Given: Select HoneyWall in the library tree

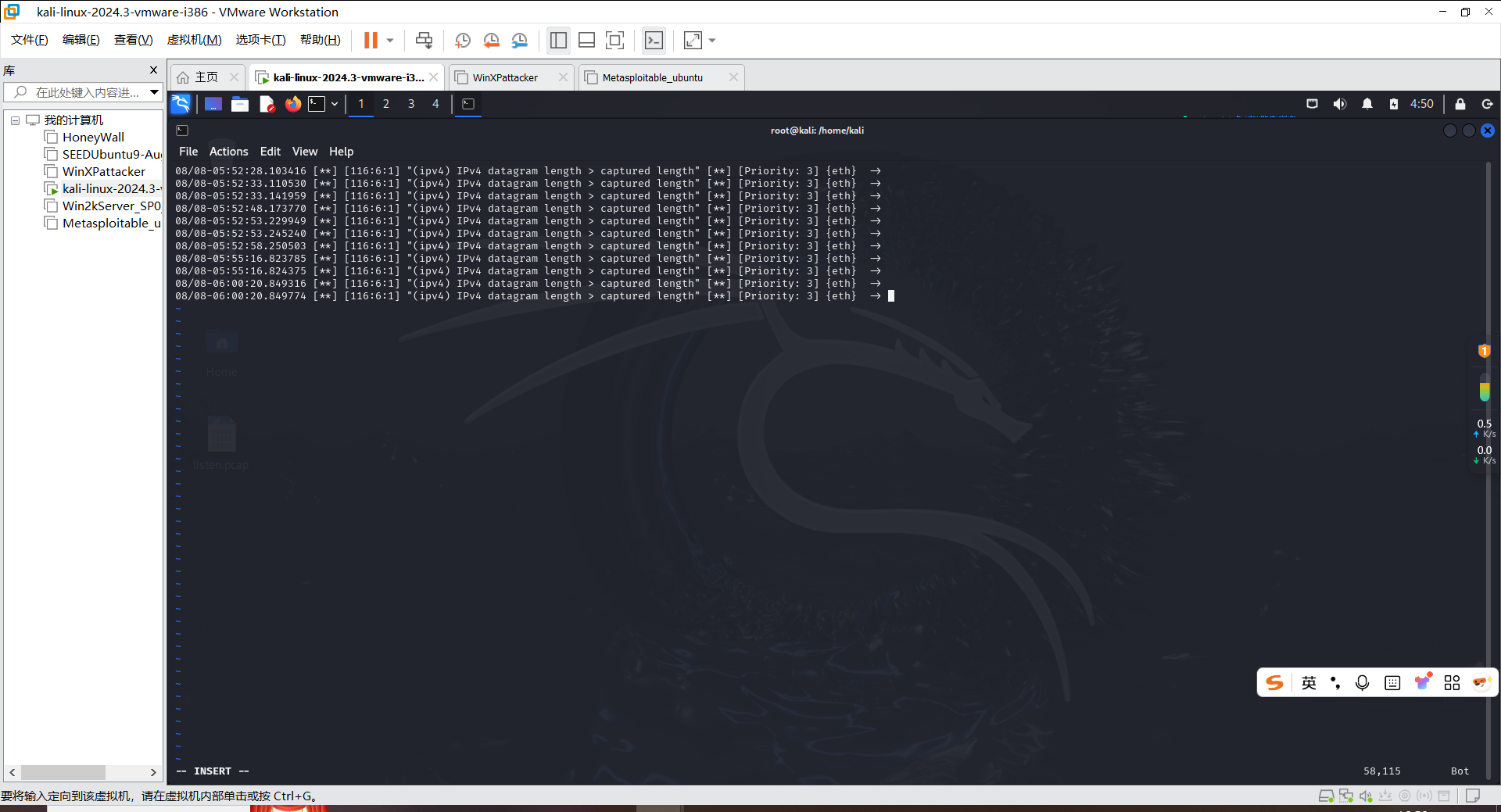Looking at the screenshot, I should point(93,138).
